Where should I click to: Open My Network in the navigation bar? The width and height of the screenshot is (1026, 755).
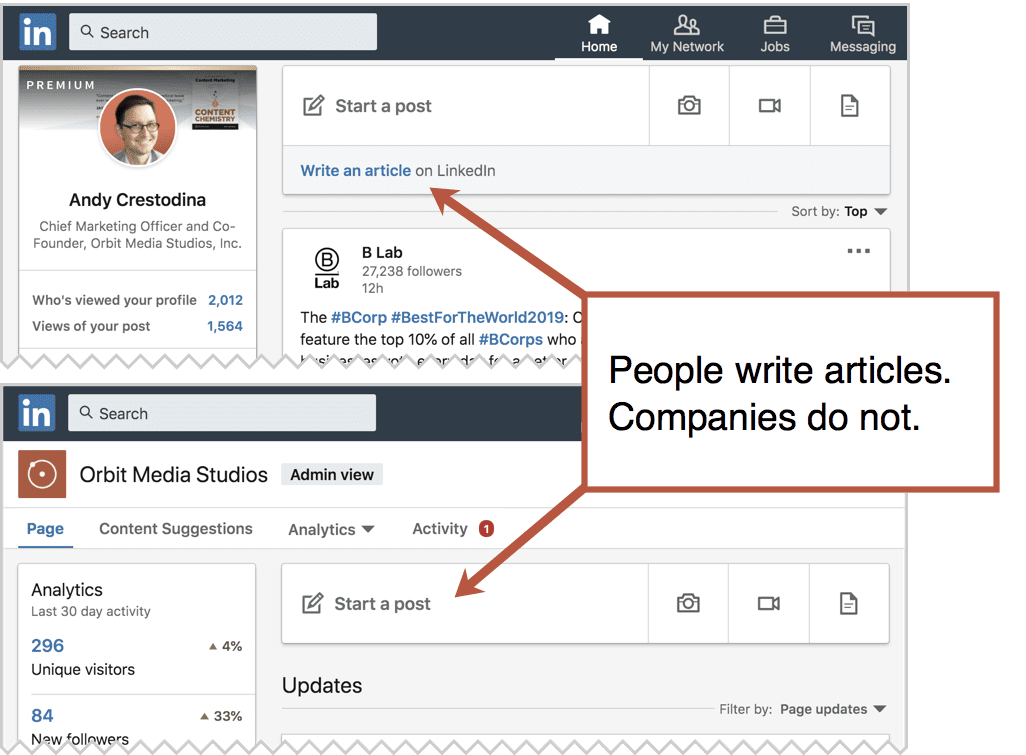(x=686, y=35)
